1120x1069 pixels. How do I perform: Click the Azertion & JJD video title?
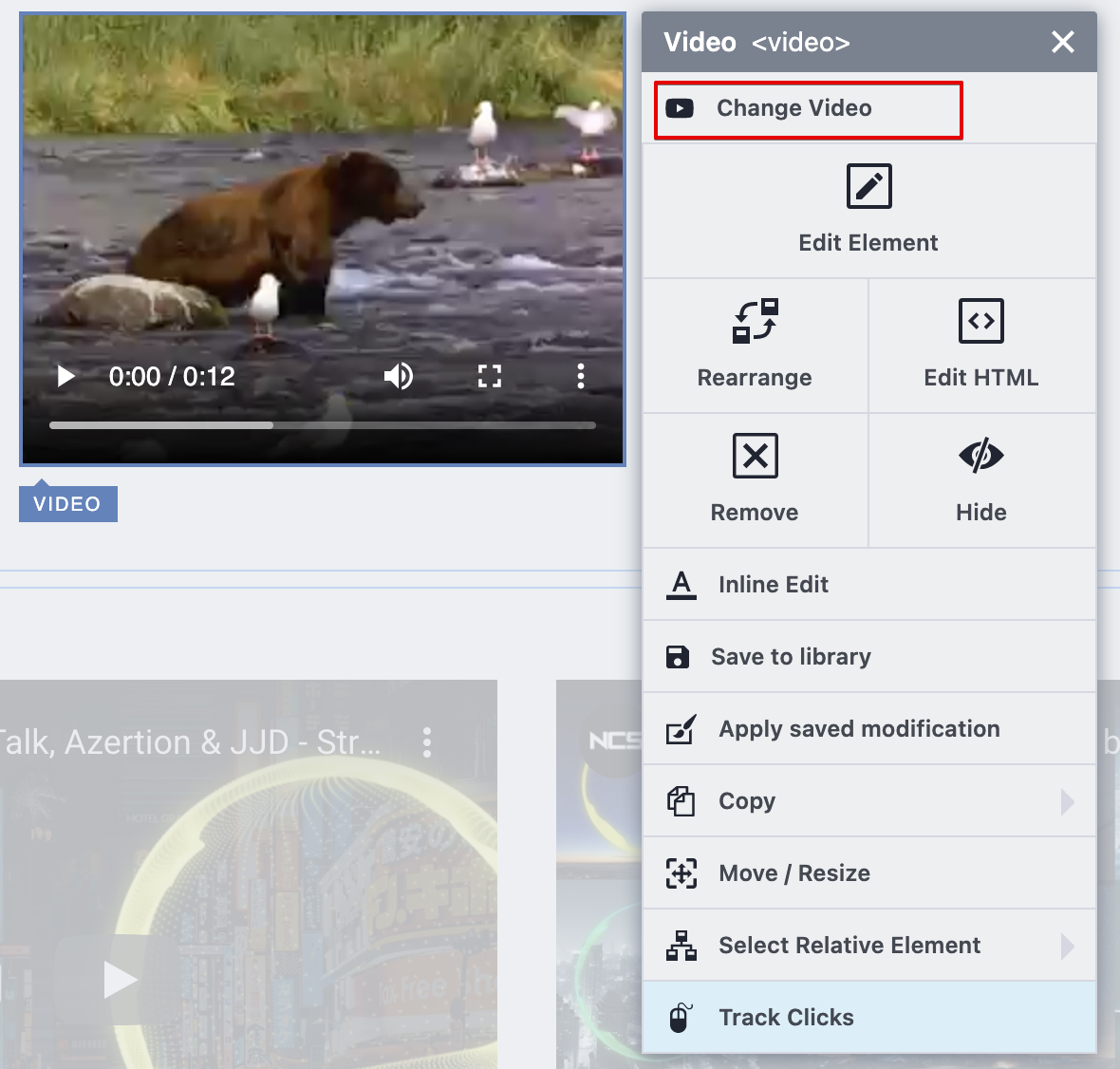click(190, 743)
